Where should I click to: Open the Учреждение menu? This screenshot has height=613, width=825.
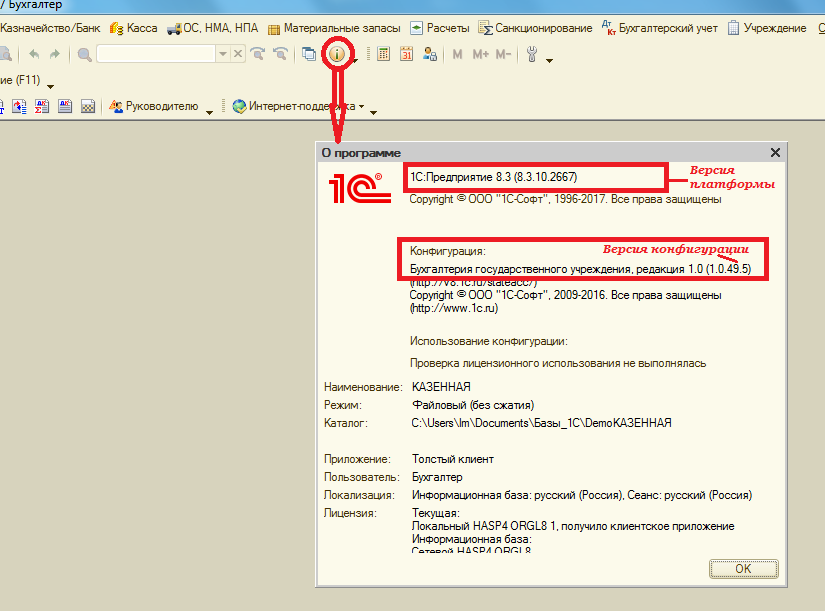point(767,28)
